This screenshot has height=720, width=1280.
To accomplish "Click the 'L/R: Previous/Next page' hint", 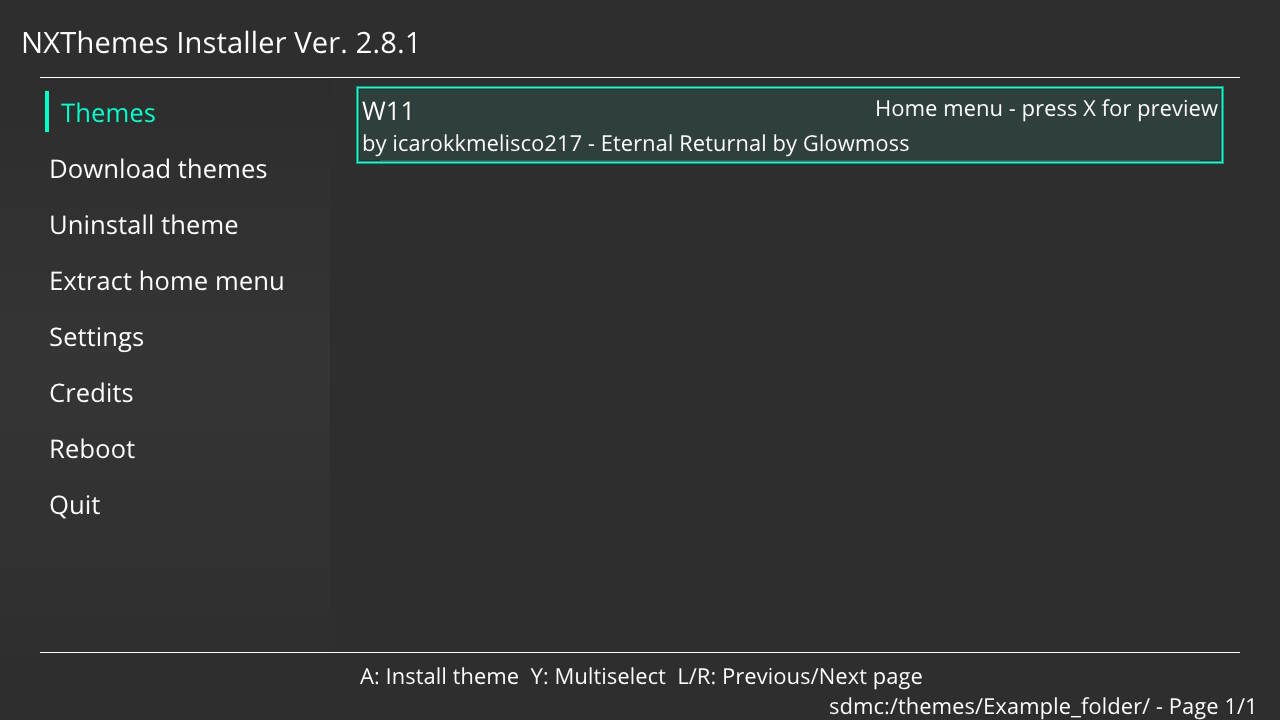I will (x=800, y=677).
